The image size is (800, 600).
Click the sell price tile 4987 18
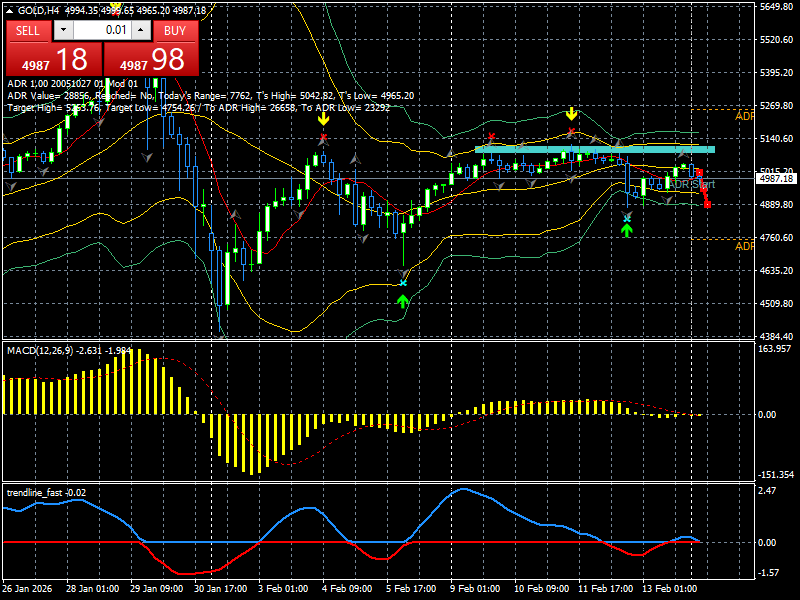pos(54,60)
